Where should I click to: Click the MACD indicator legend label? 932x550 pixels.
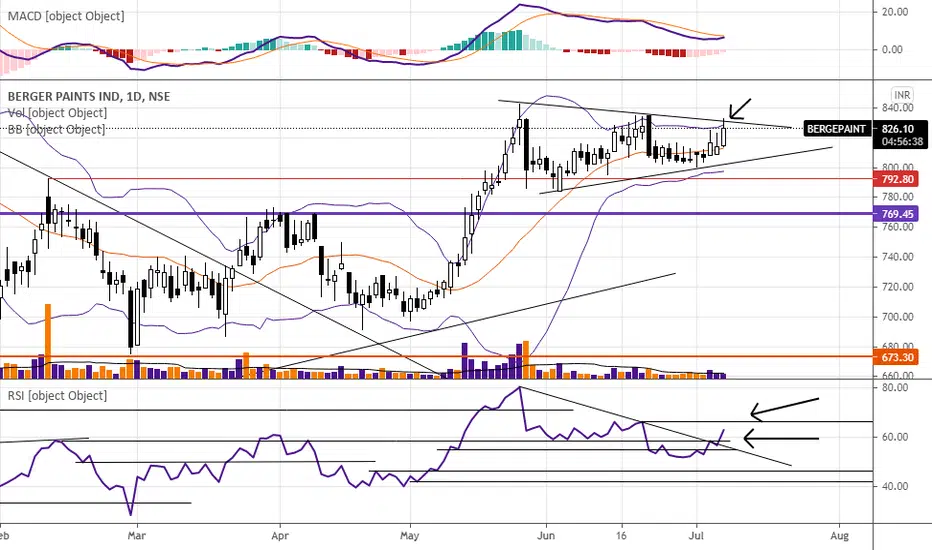coord(66,16)
